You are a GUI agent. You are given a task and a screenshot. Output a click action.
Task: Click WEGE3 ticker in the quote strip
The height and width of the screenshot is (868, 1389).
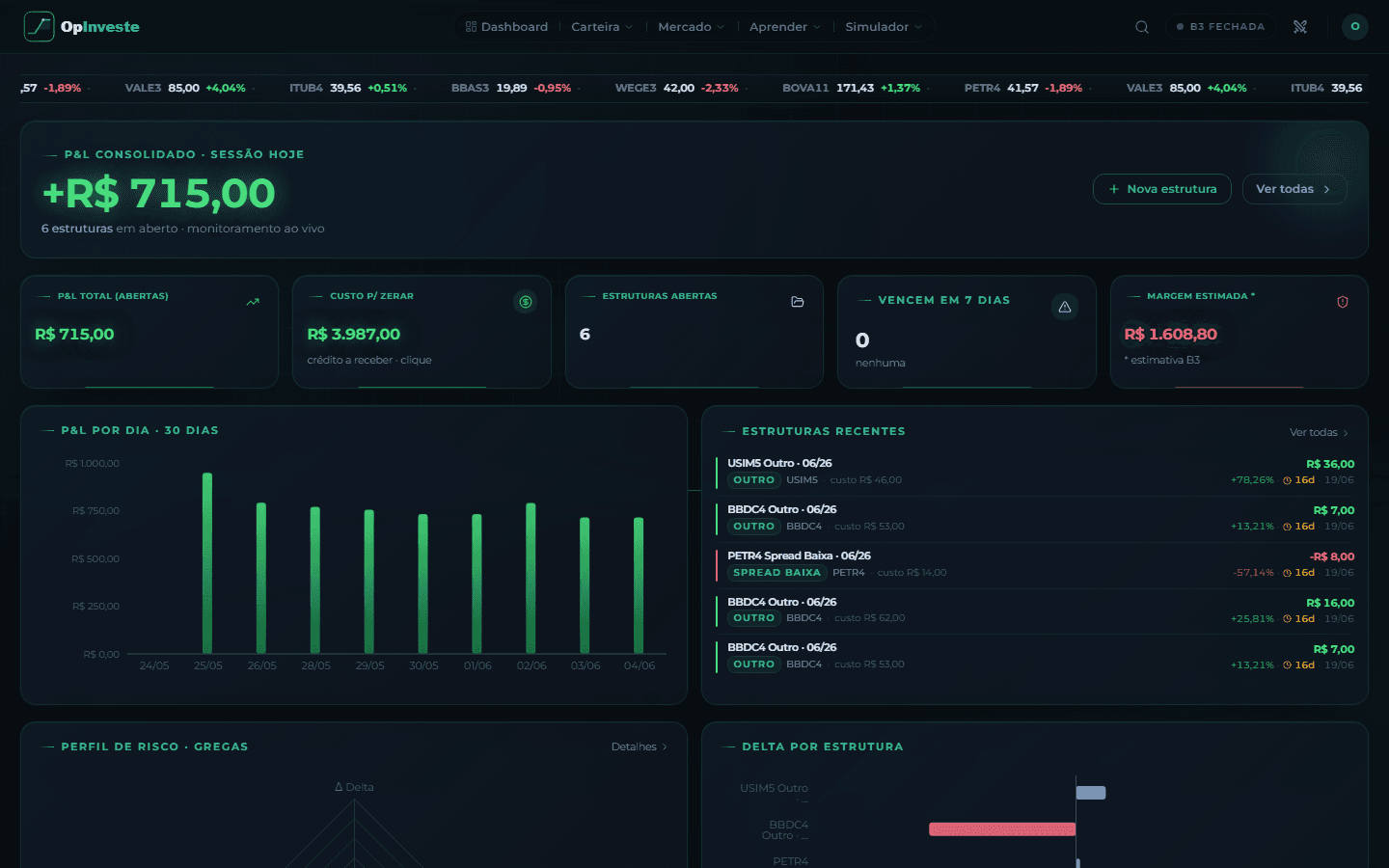[677, 88]
